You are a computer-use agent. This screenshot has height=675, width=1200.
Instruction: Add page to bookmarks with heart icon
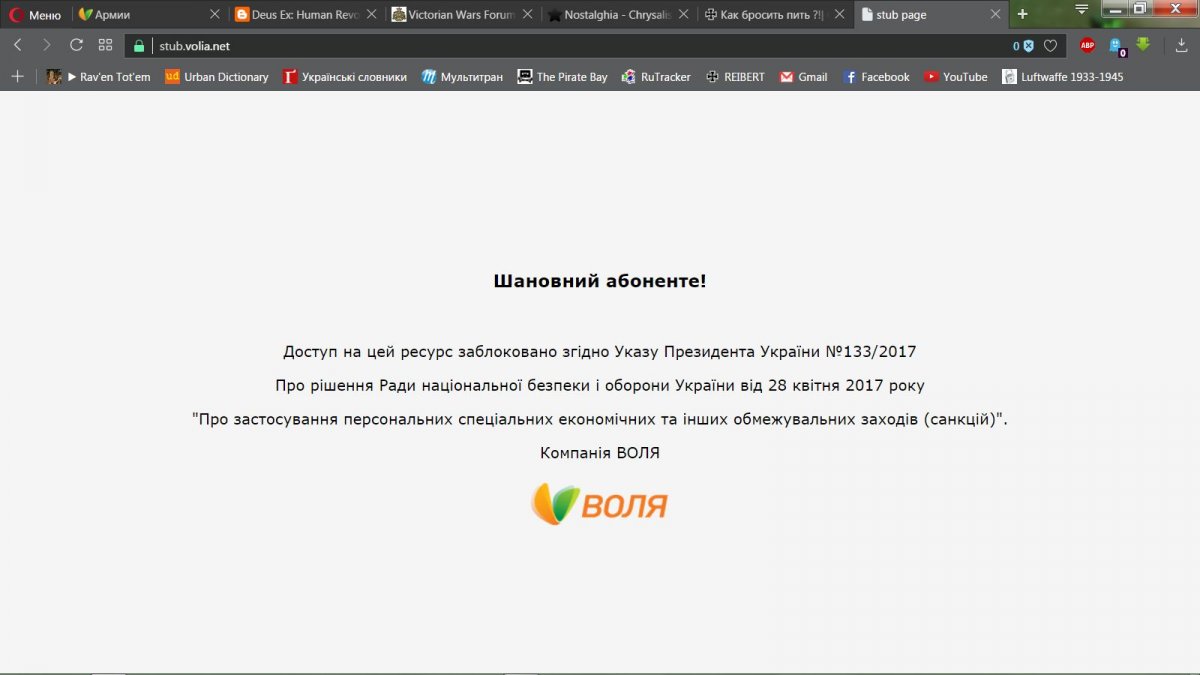[1050, 46]
